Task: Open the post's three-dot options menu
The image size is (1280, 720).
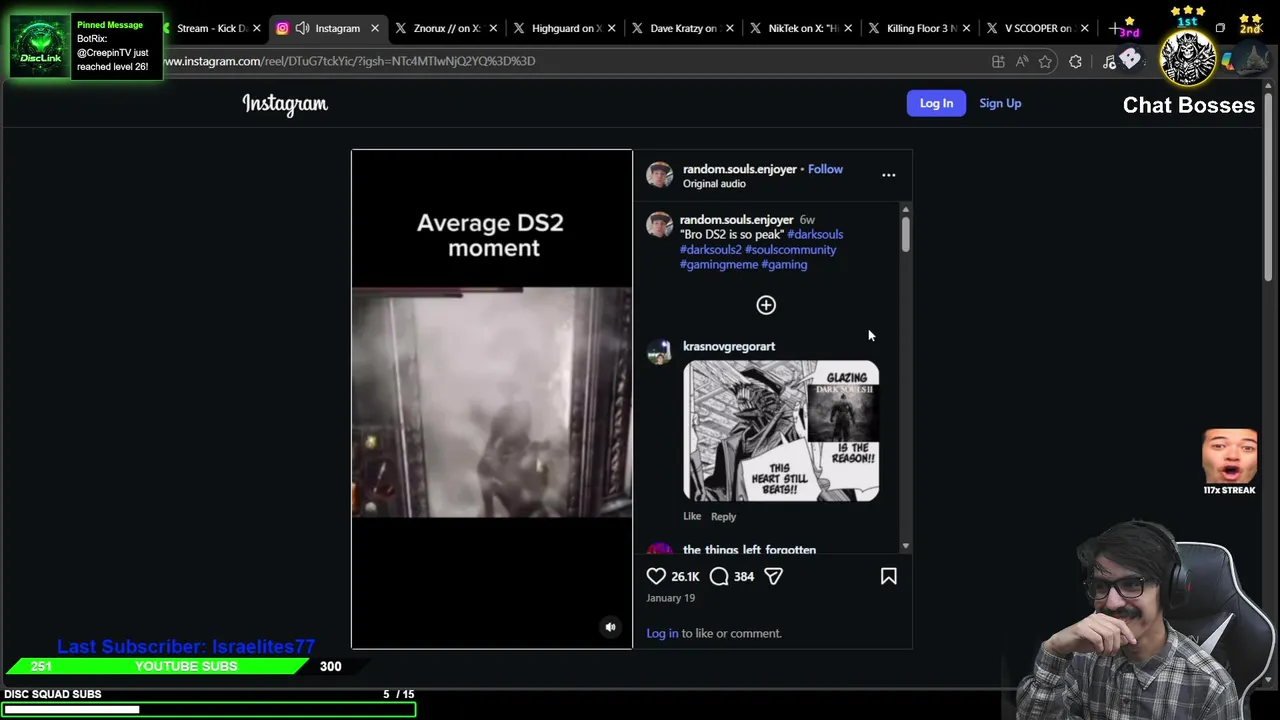Action: (x=888, y=175)
